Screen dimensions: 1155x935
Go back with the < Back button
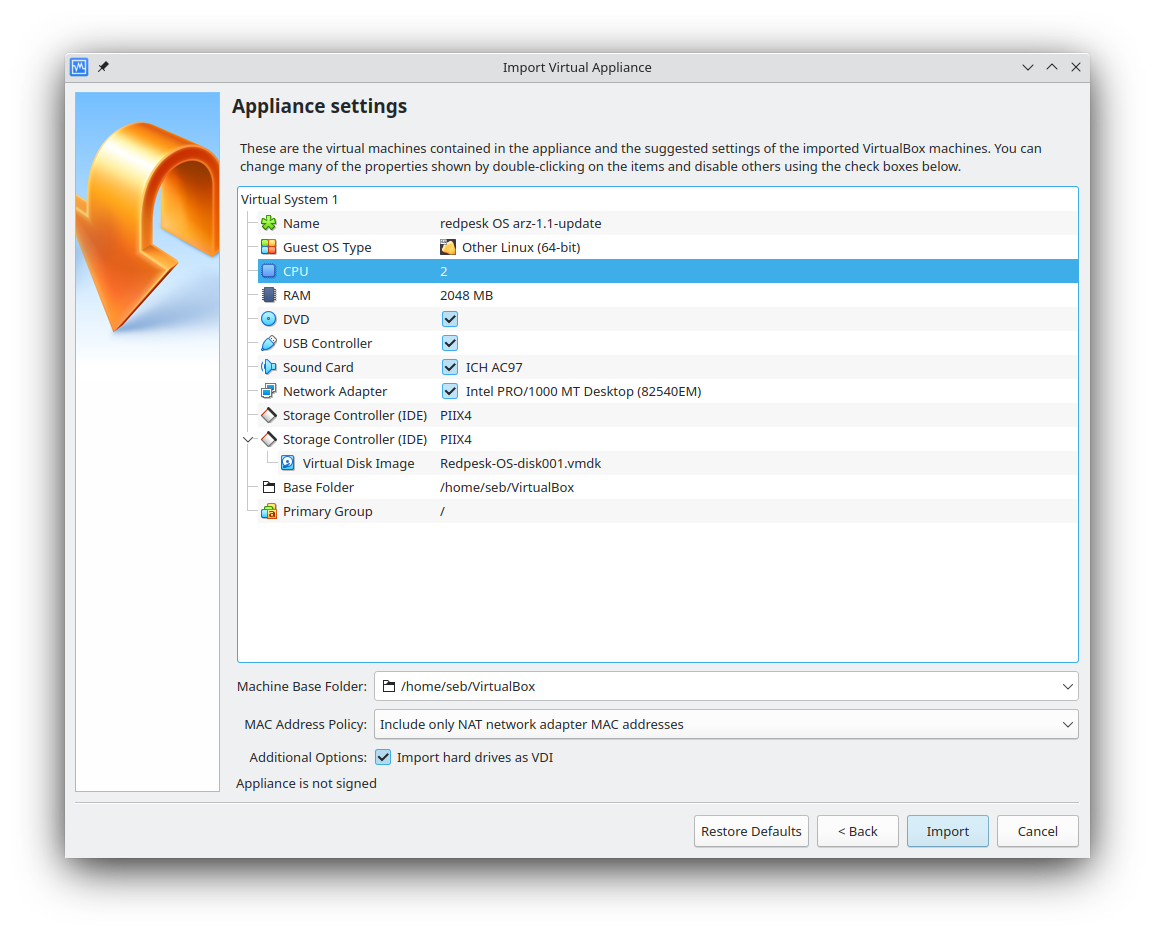pos(857,831)
